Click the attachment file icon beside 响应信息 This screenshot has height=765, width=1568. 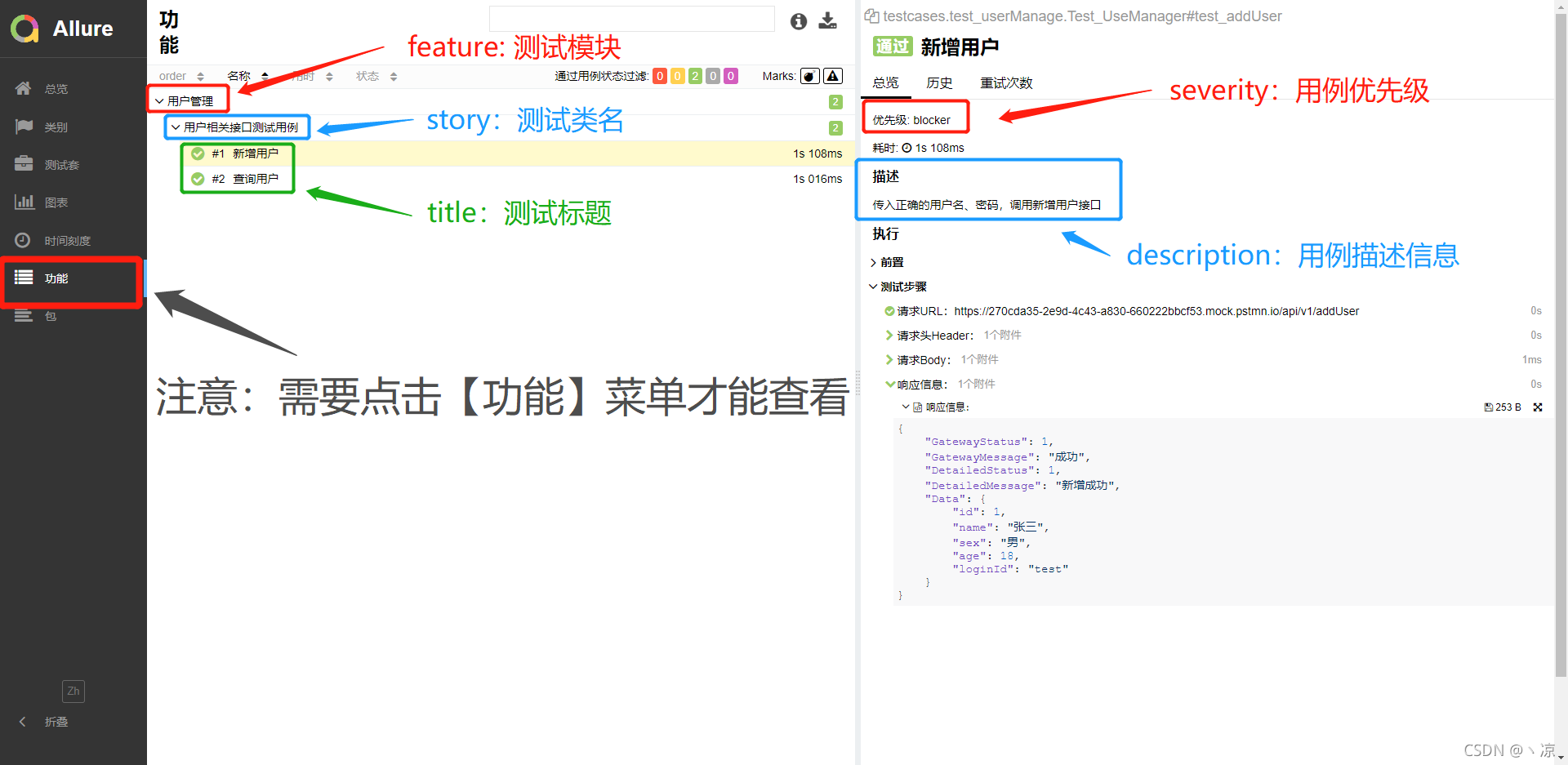pos(917,407)
